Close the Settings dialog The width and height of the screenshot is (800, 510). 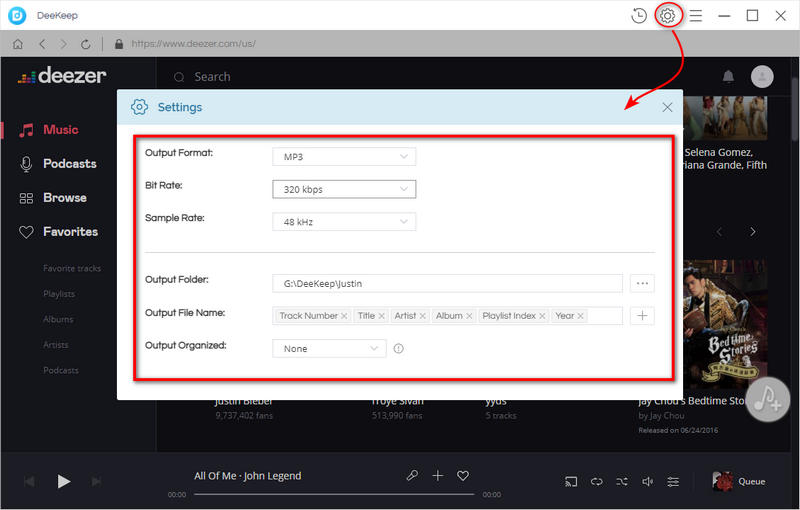[x=667, y=107]
